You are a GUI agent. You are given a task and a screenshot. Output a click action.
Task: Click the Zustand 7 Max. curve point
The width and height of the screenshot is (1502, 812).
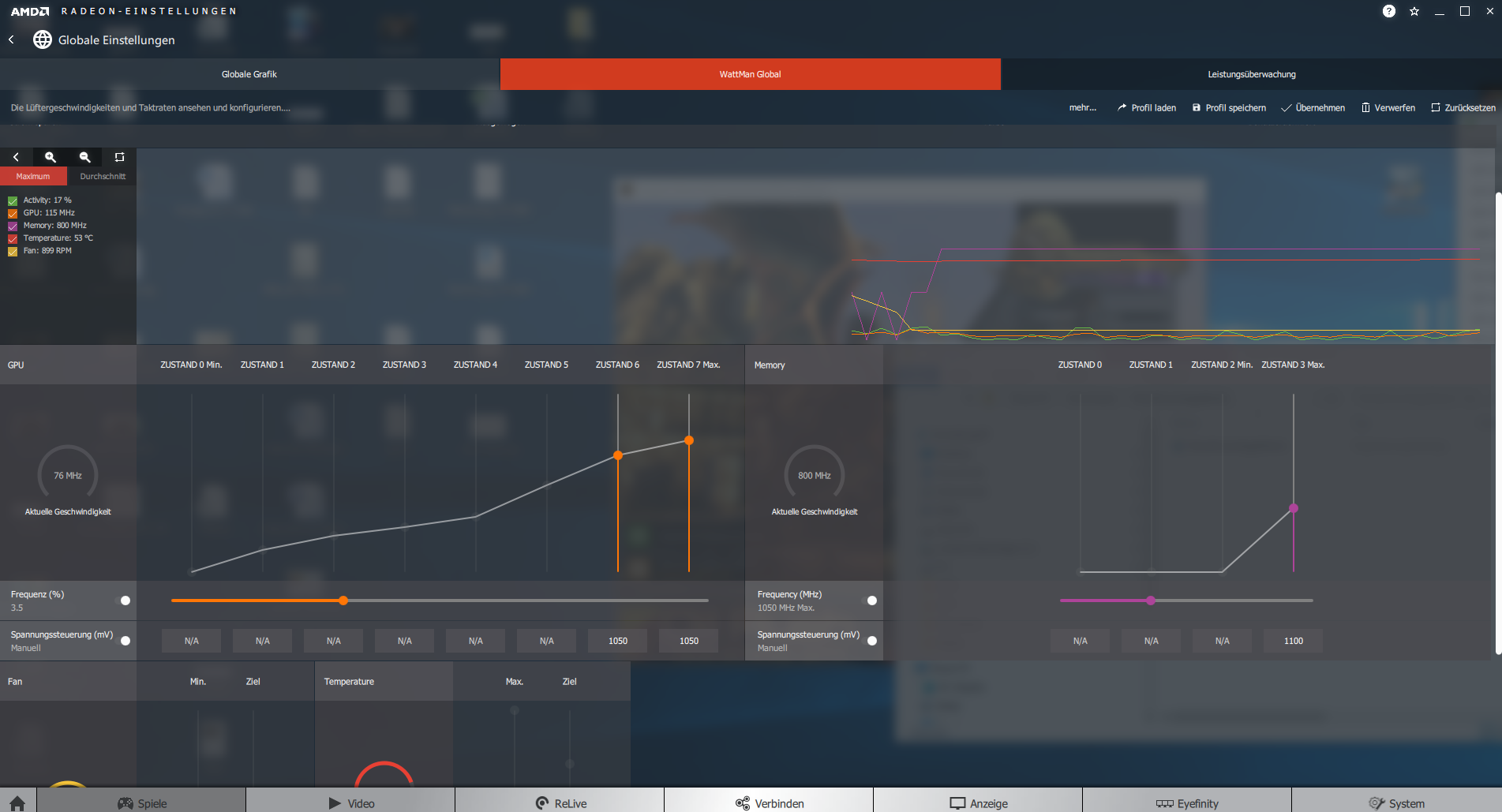coord(689,440)
